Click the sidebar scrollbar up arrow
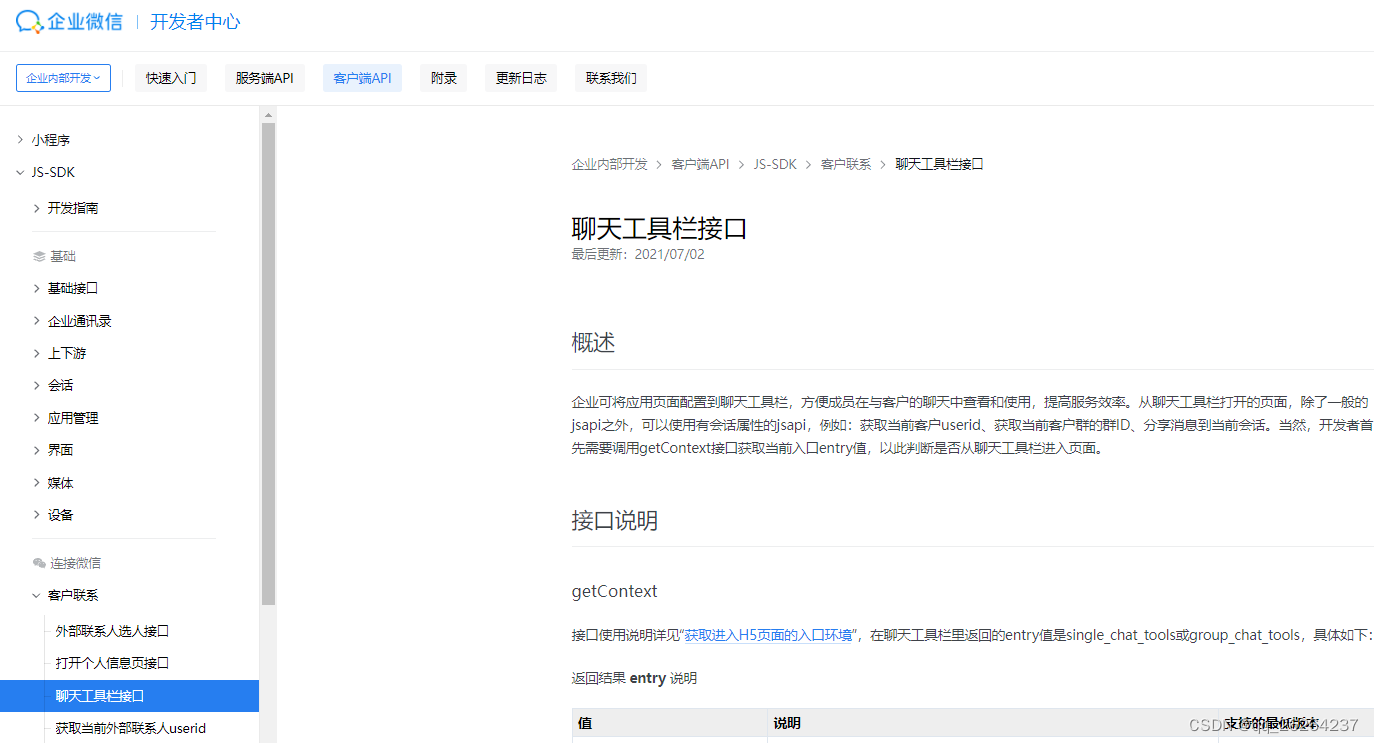The height and width of the screenshot is (743, 1374). [x=268, y=114]
